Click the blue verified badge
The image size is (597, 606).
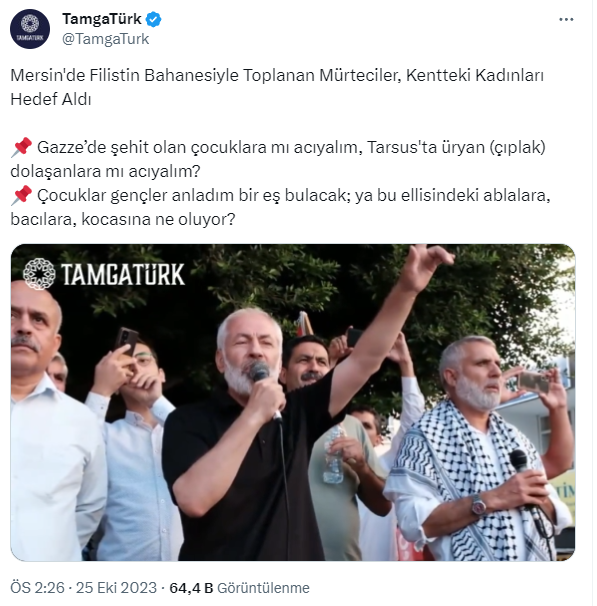pos(153,19)
